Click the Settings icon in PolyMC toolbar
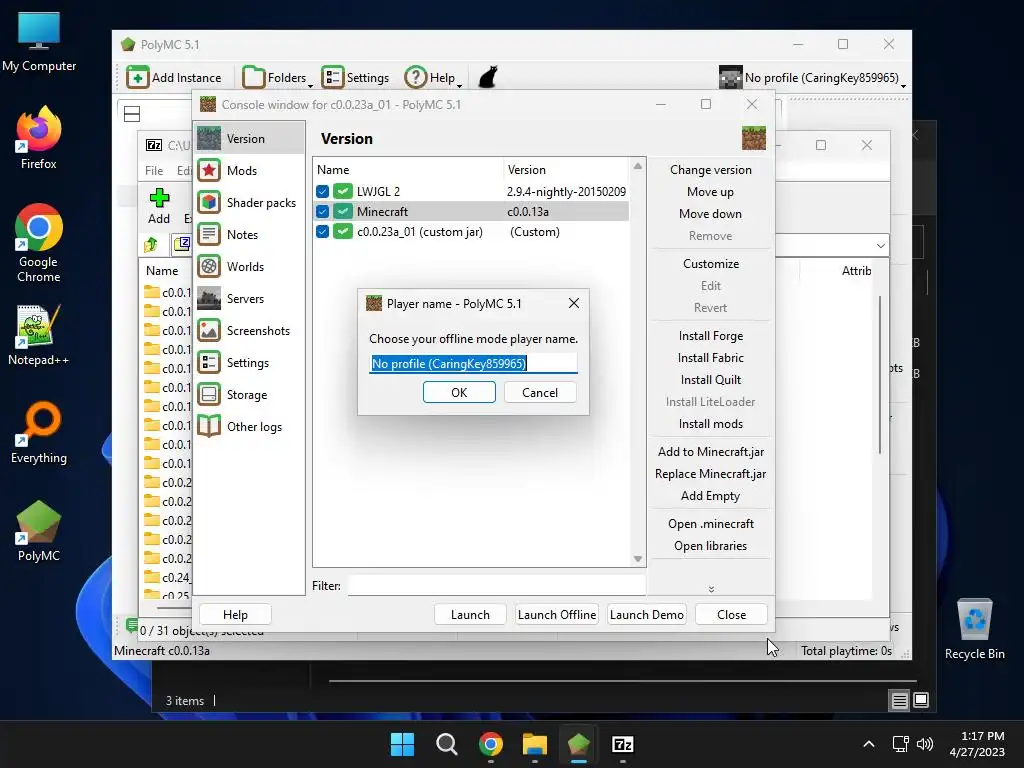 click(x=332, y=77)
